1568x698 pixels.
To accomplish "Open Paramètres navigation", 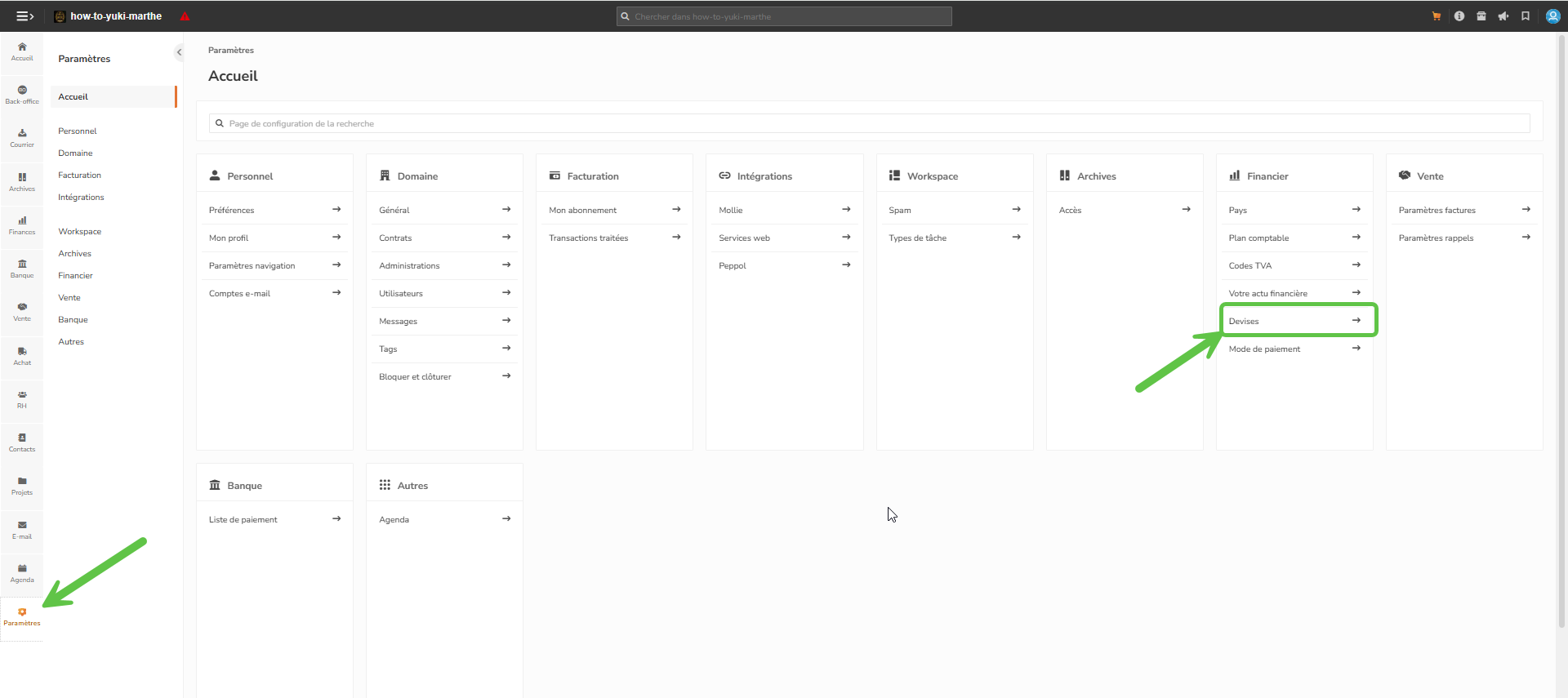I will (275, 265).
